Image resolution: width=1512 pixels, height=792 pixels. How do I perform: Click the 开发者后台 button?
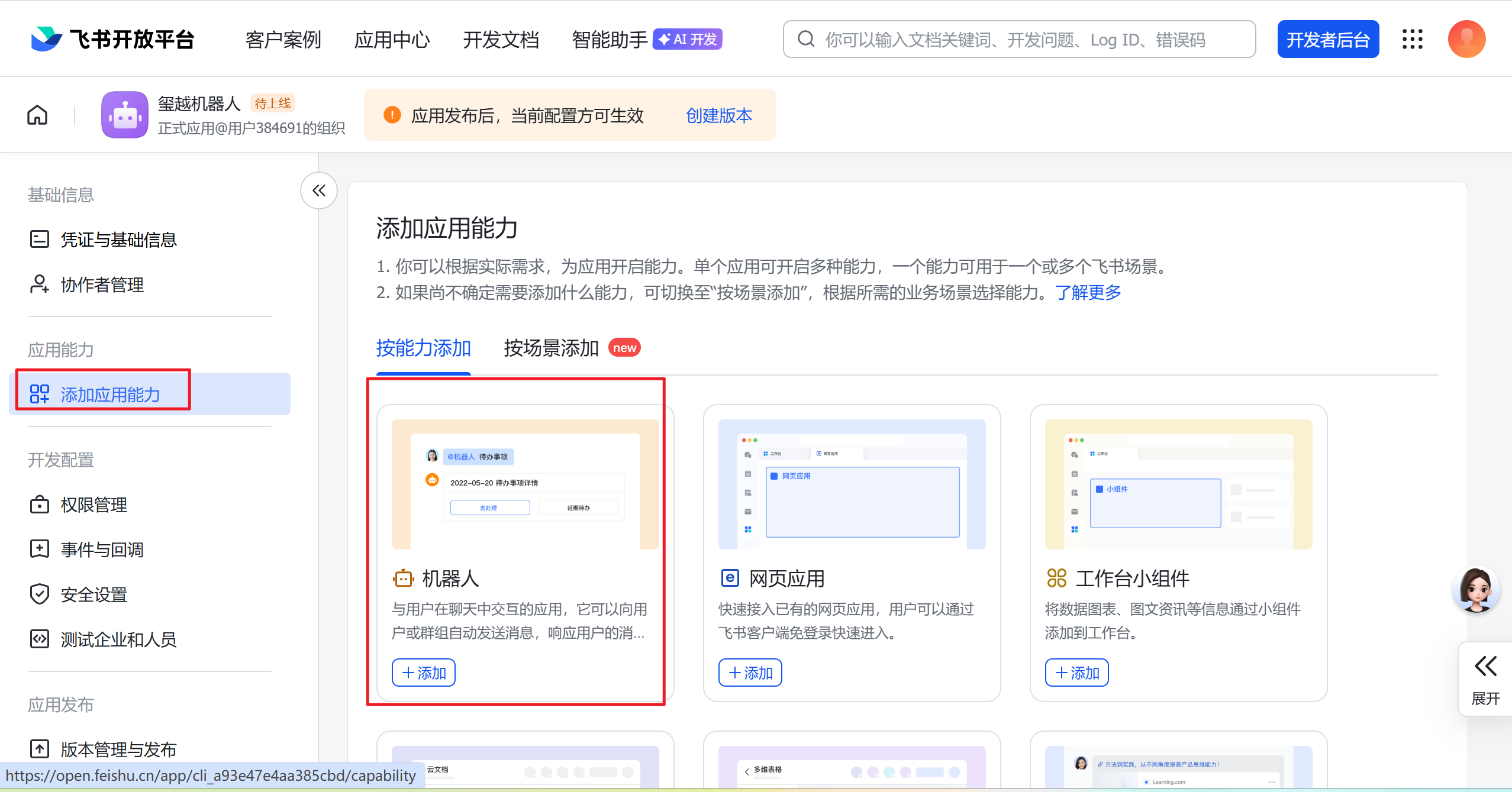(1328, 39)
